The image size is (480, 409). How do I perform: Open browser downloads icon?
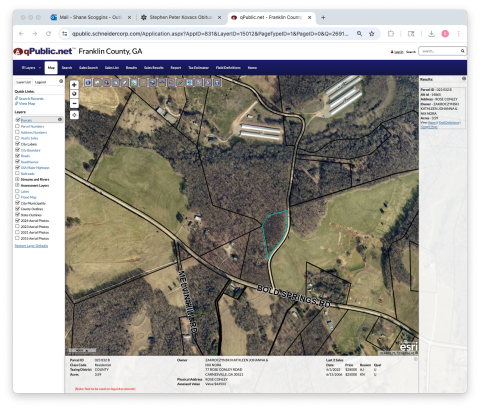pos(431,34)
